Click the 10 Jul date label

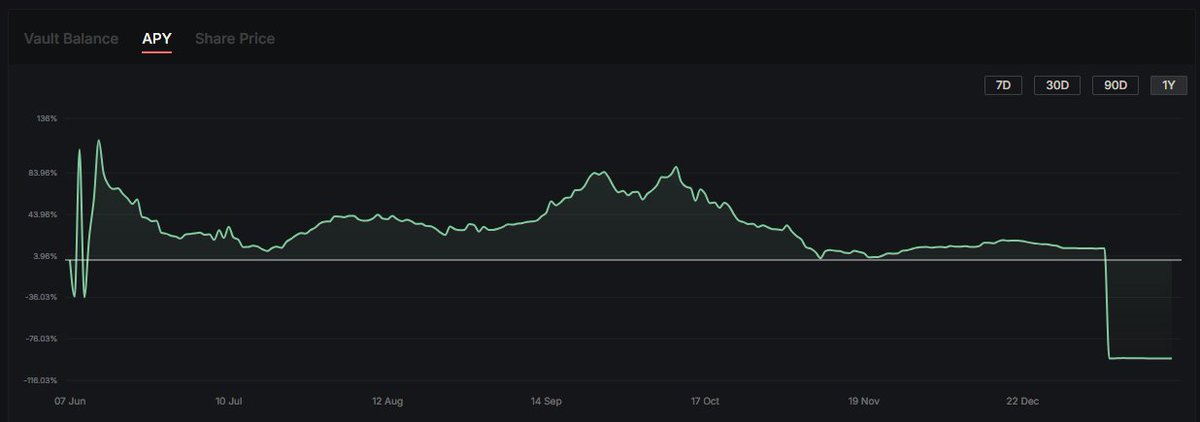click(x=229, y=401)
